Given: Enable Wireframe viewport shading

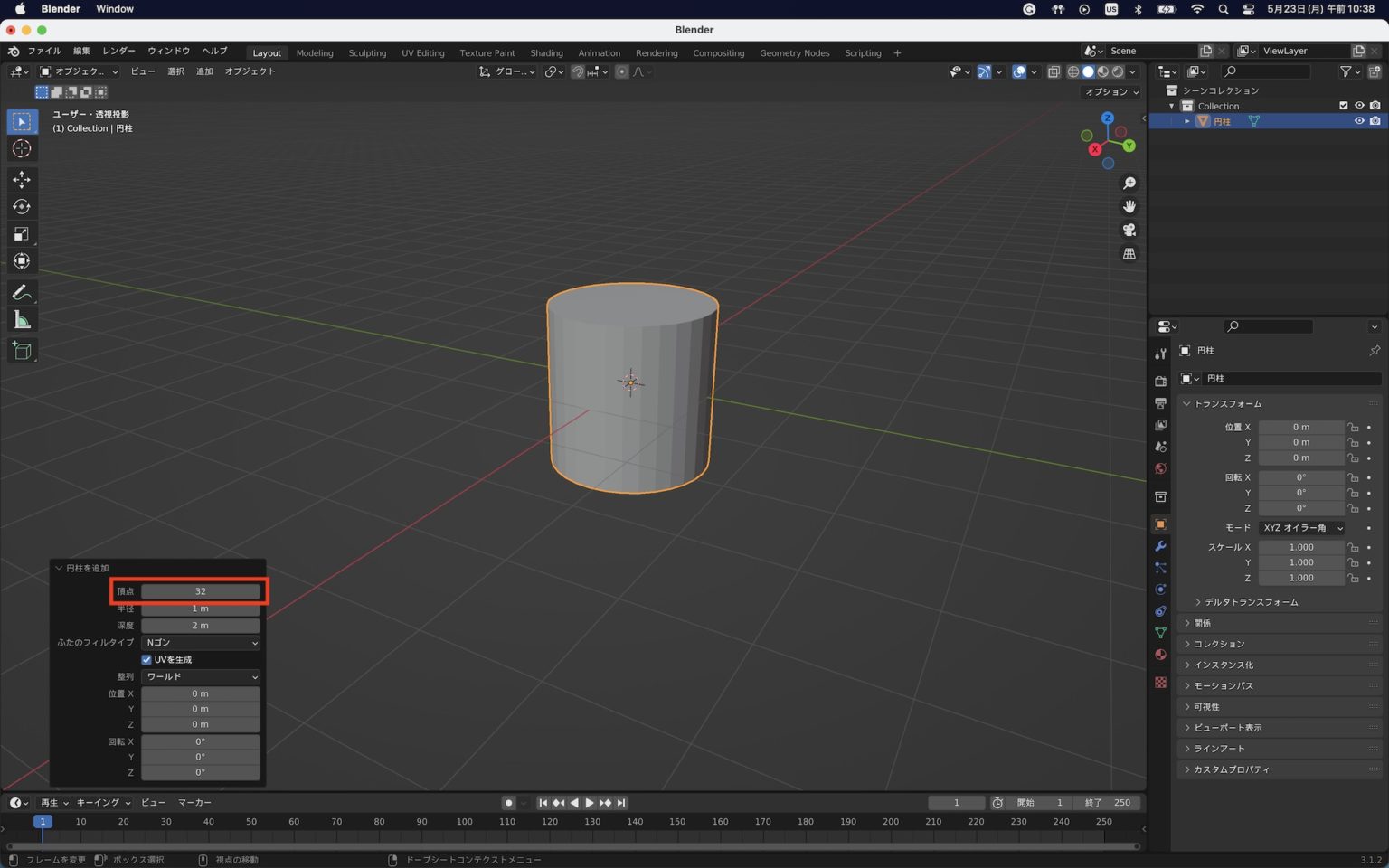Looking at the screenshot, I should 1073,71.
